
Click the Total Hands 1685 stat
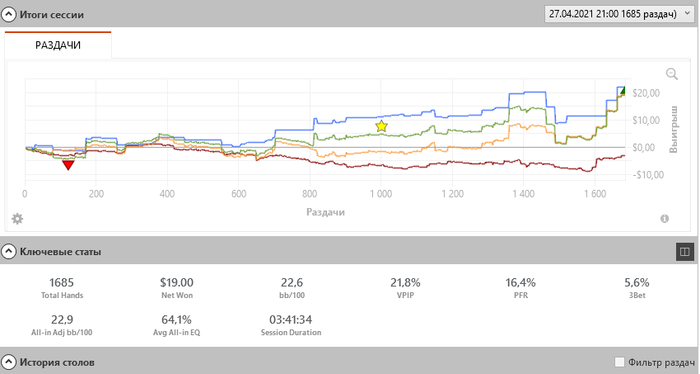(x=62, y=288)
